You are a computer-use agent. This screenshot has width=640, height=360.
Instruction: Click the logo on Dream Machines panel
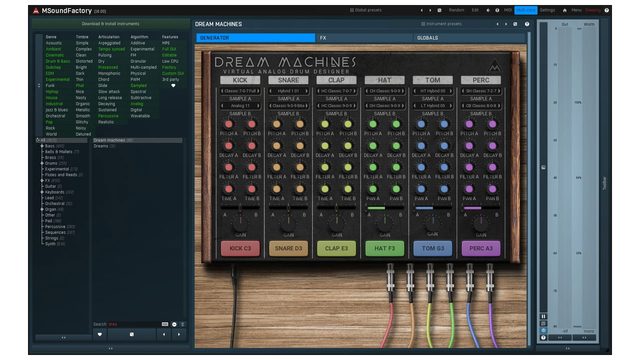pyautogui.click(x=495, y=65)
